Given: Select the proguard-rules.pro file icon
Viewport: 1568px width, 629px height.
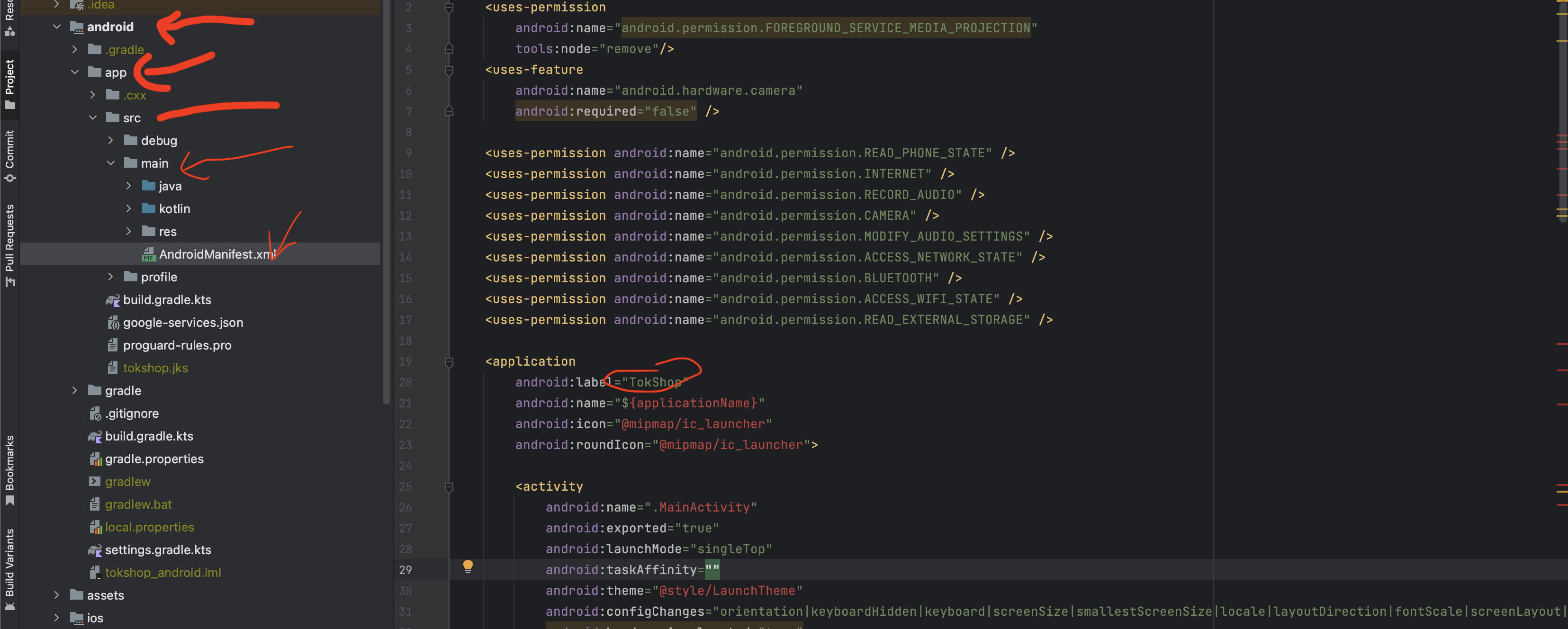Looking at the screenshot, I should (113, 346).
